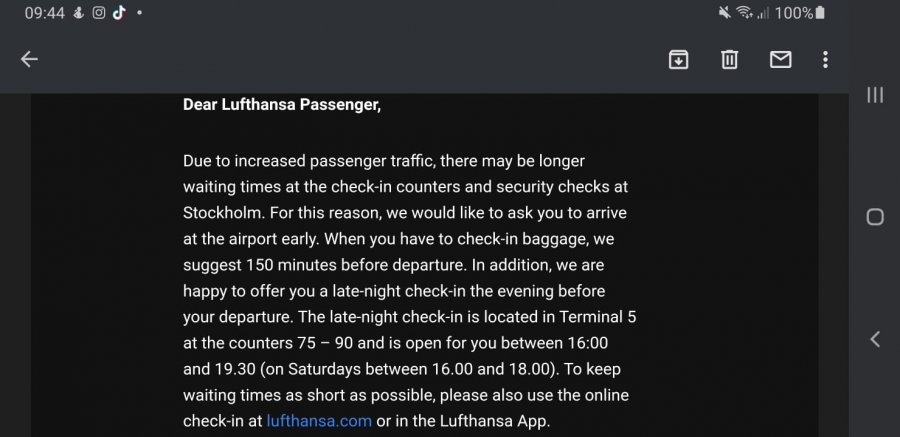Archive this Lufthansa email
This screenshot has height=437, width=900.
coord(678,59)
